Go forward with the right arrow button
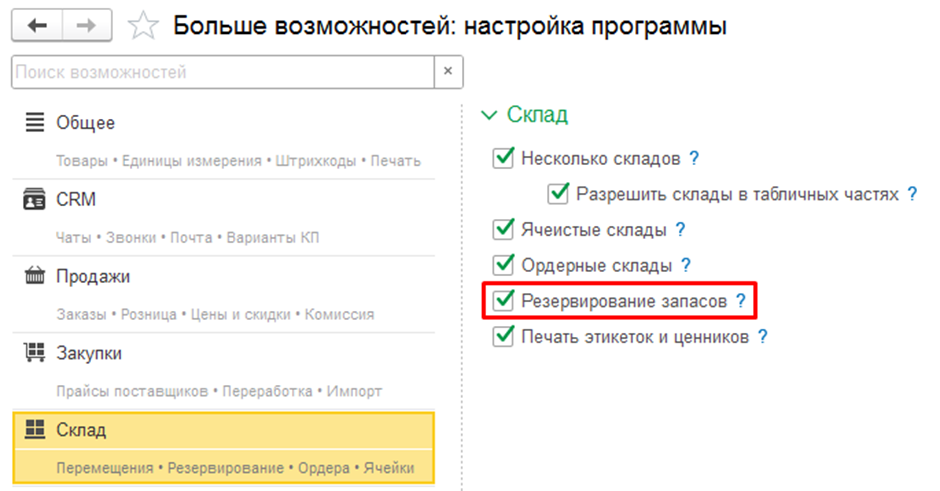Image resolution: width=940 pixels, height=491 pixels. point(87,25)
